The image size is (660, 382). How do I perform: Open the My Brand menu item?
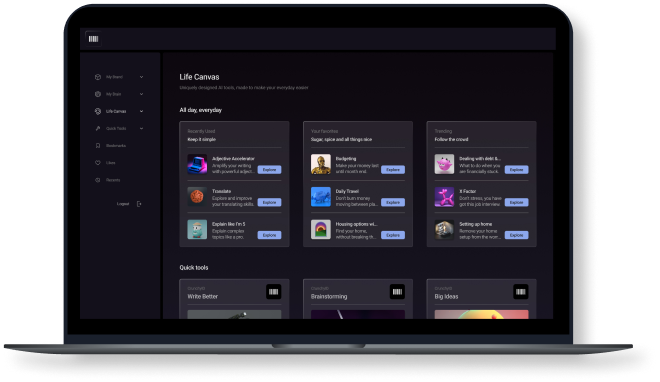114,77
